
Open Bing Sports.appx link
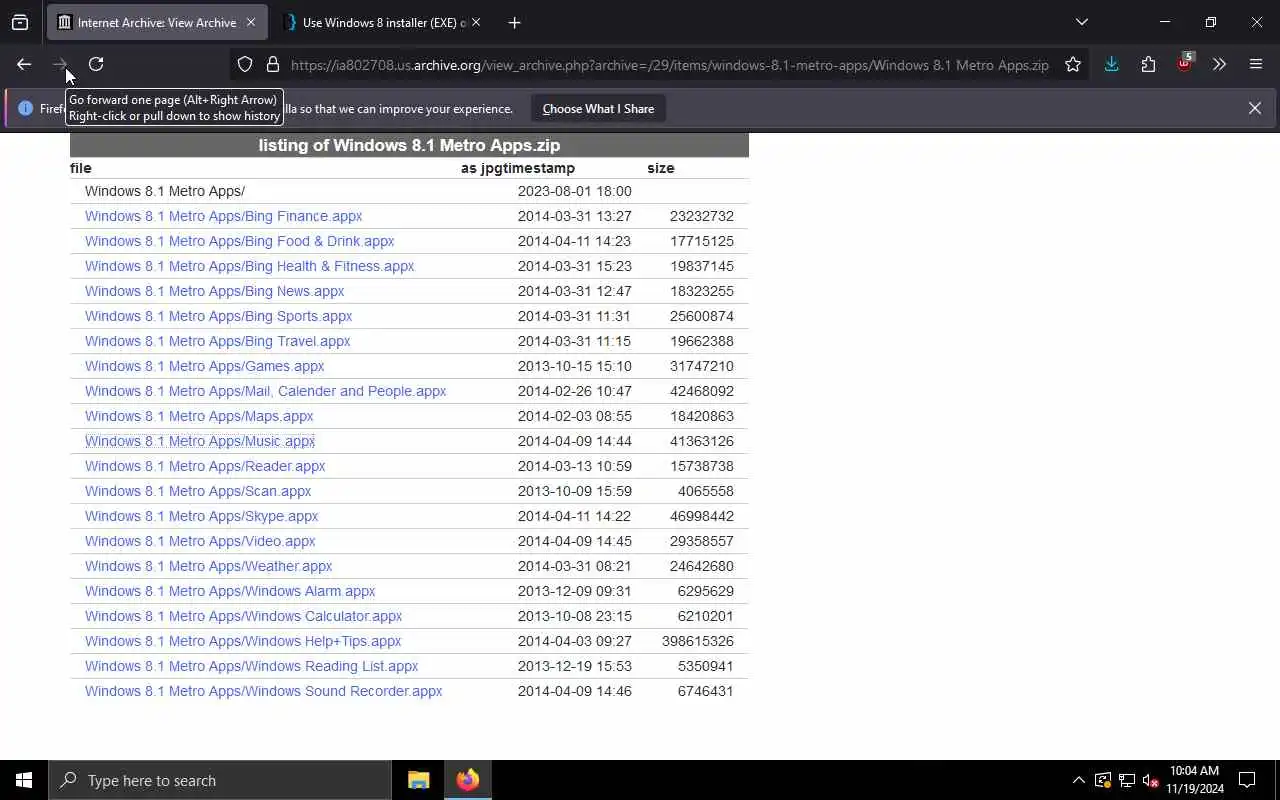218,316
